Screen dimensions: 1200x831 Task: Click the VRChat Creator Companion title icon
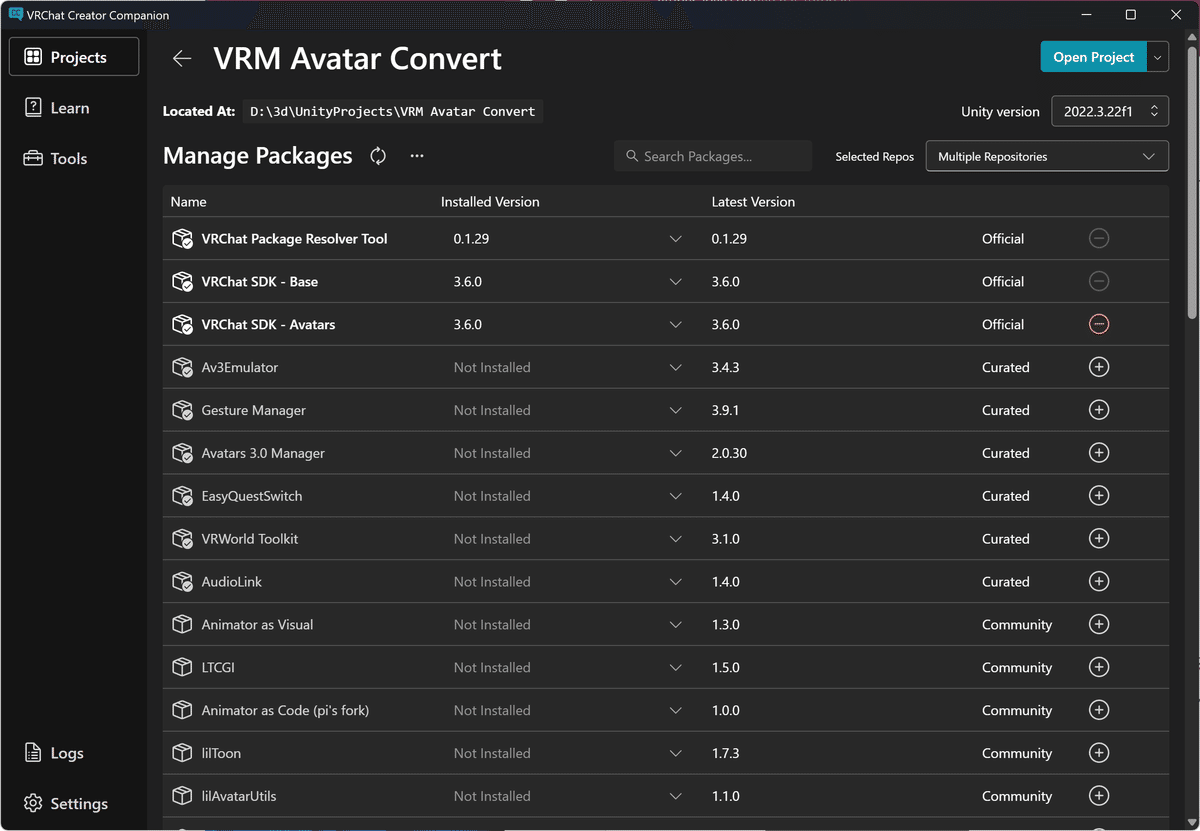pyautogui.click(x=16, y=15)
